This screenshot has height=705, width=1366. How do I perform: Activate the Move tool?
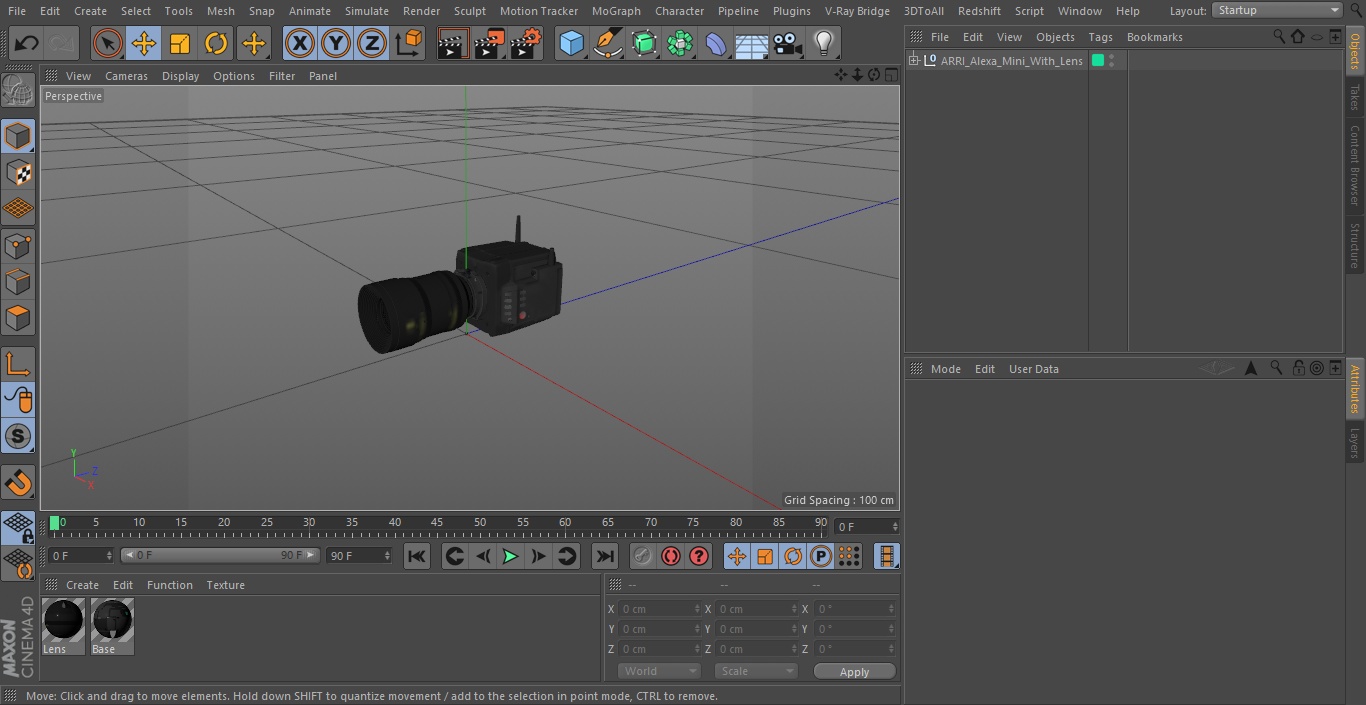point(144,43)
